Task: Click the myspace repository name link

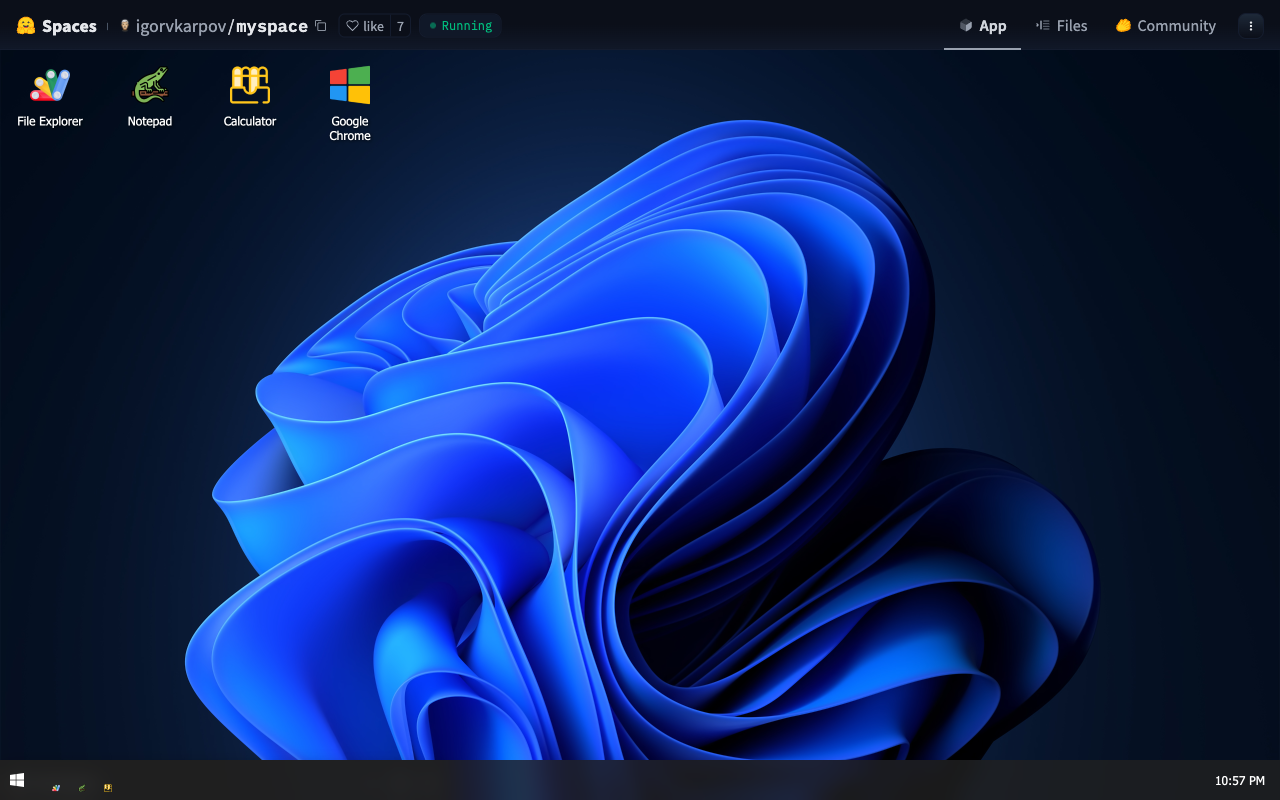Action: pyautogui.click(x=272, y=26)
